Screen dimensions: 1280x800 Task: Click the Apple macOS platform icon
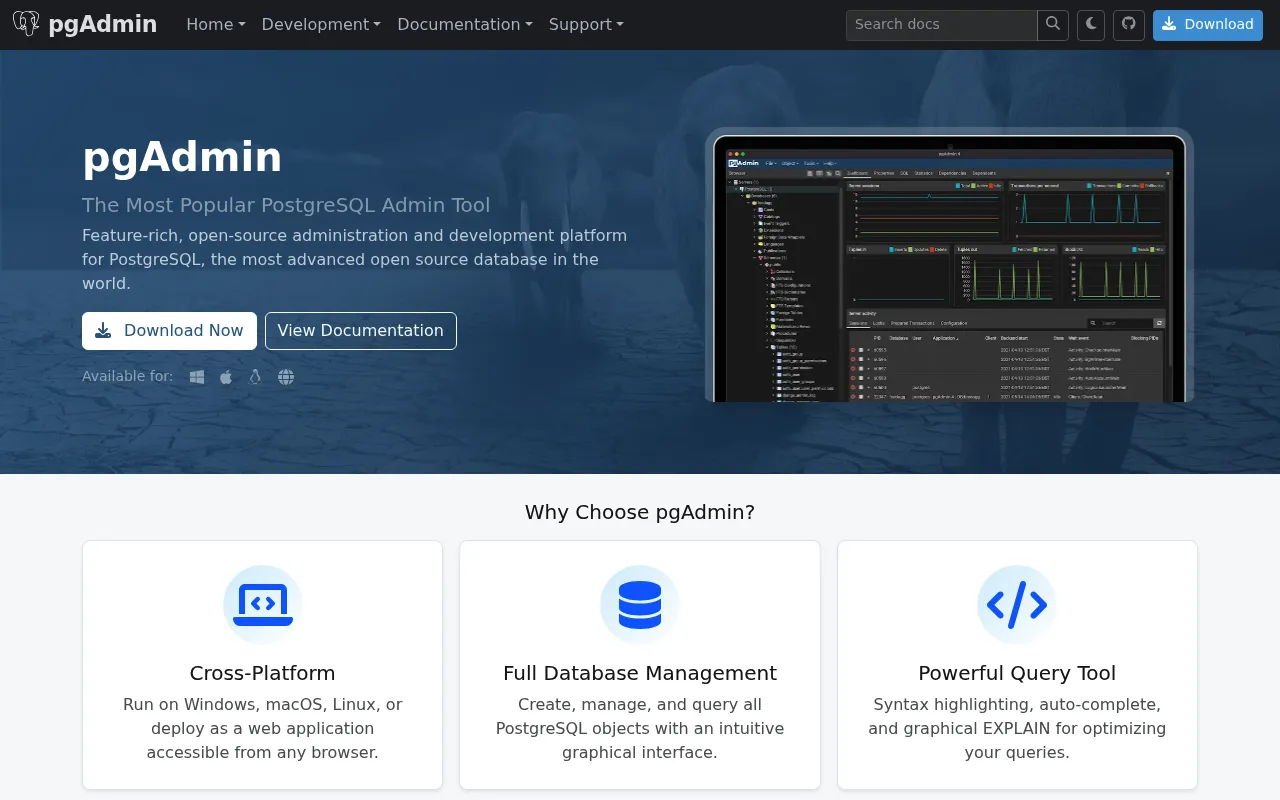(226, 377)
